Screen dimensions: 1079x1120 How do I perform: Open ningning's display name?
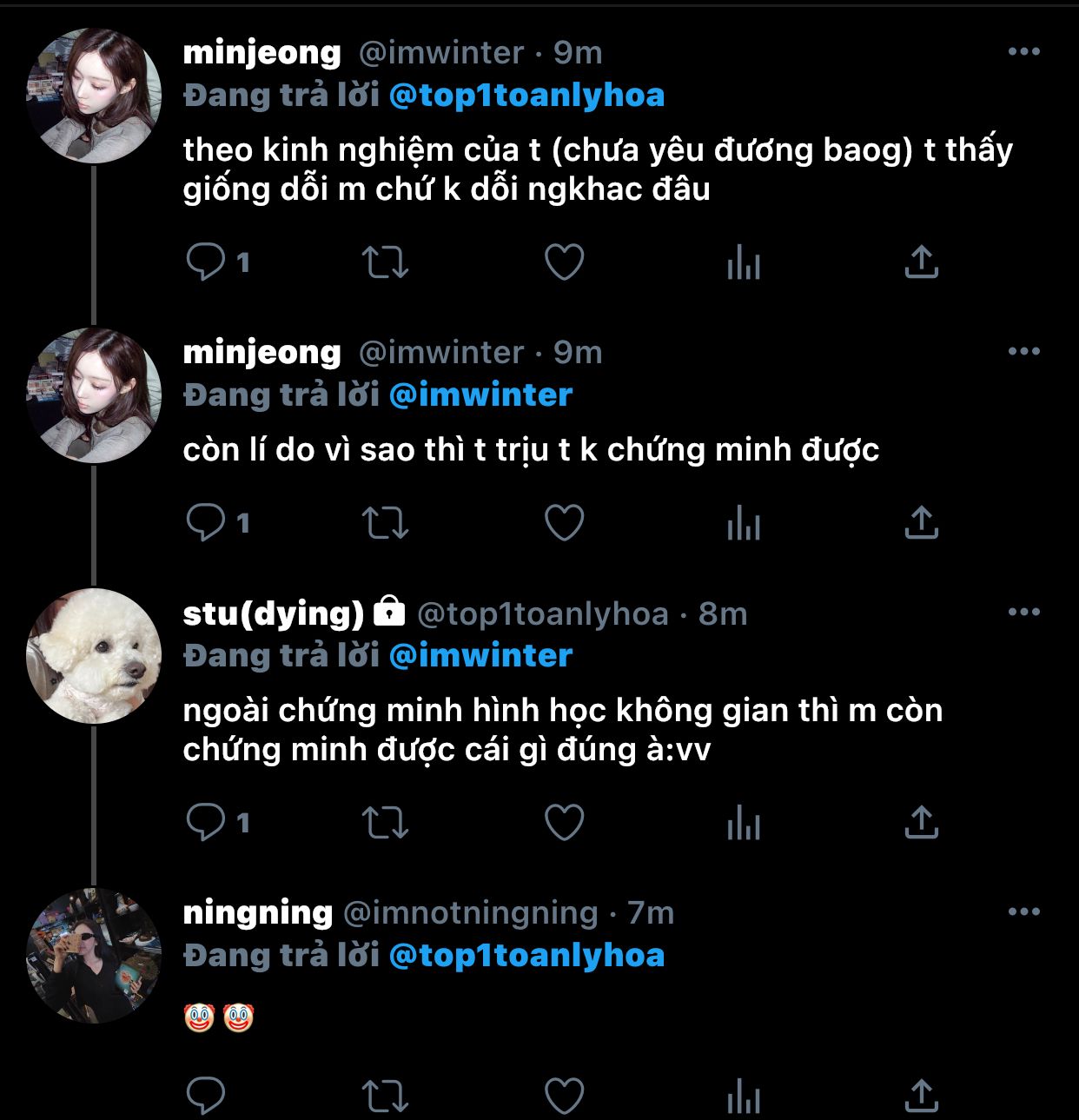click(258, 912)
